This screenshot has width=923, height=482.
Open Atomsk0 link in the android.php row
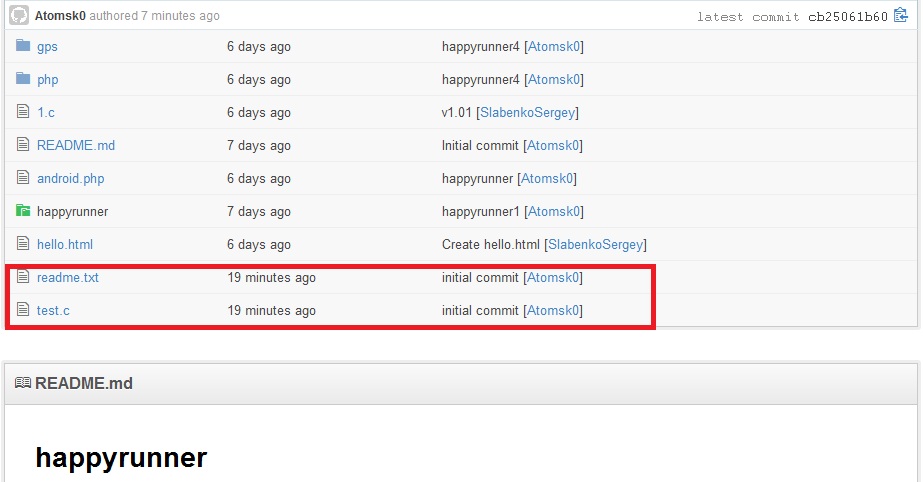(547, 178)
